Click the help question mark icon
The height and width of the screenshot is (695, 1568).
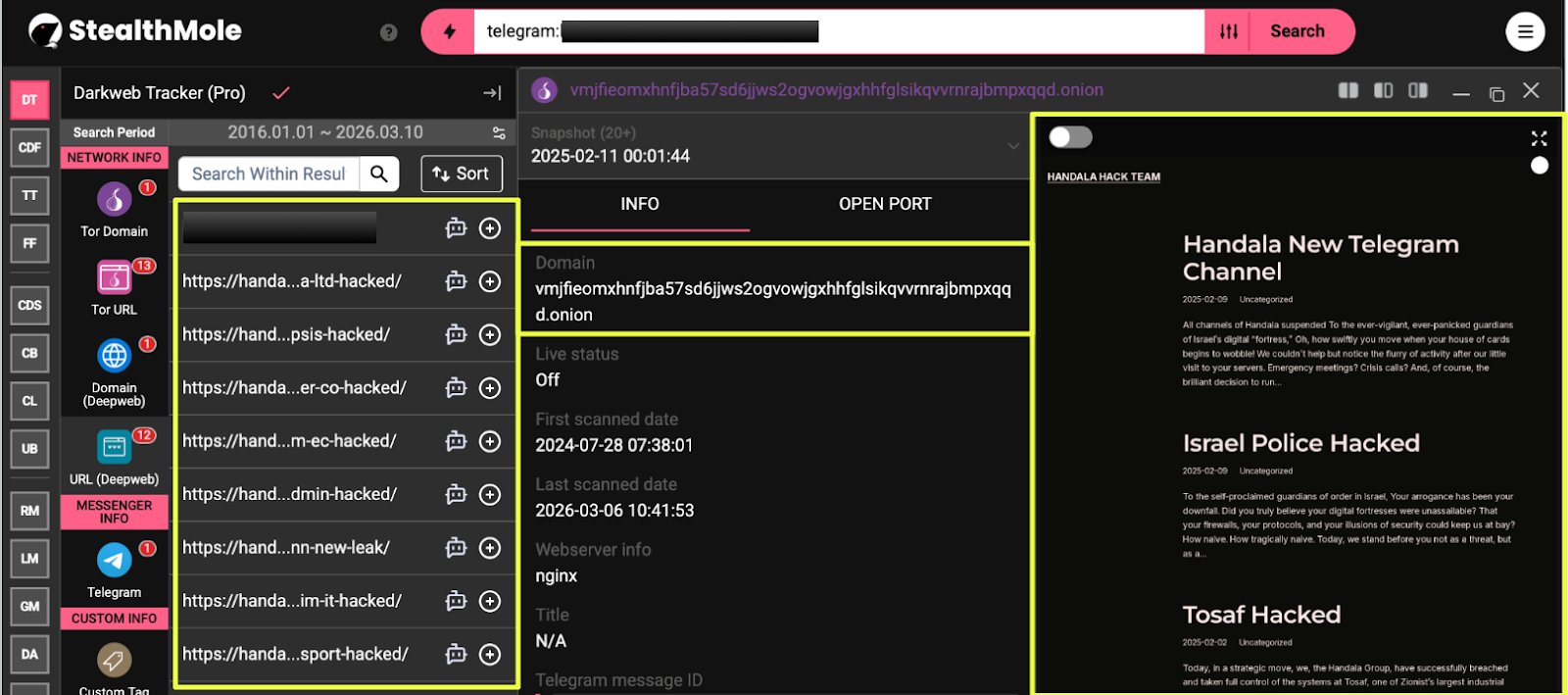pyautogui.click(x=389, y=32)
